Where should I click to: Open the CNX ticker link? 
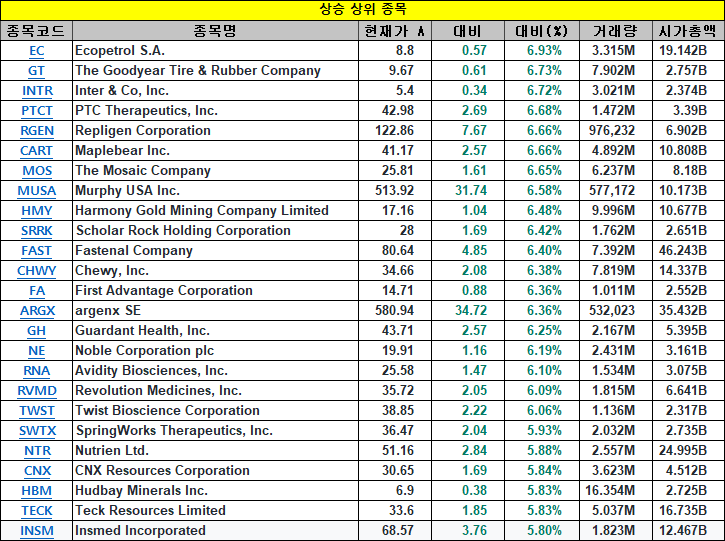[x=37, y=471]
